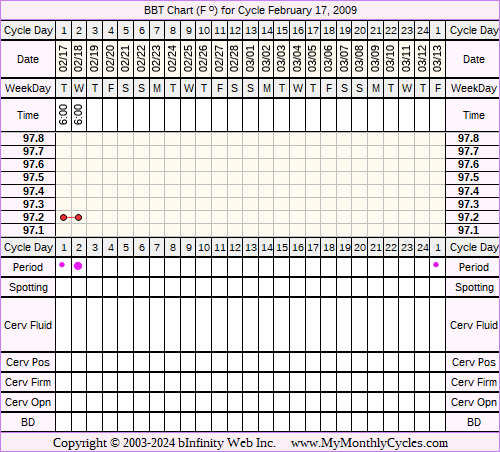Click cycle day 14 in the top header row
This screenshot has width=500, height=452.
pyautogui.click(x=266, y=31)
